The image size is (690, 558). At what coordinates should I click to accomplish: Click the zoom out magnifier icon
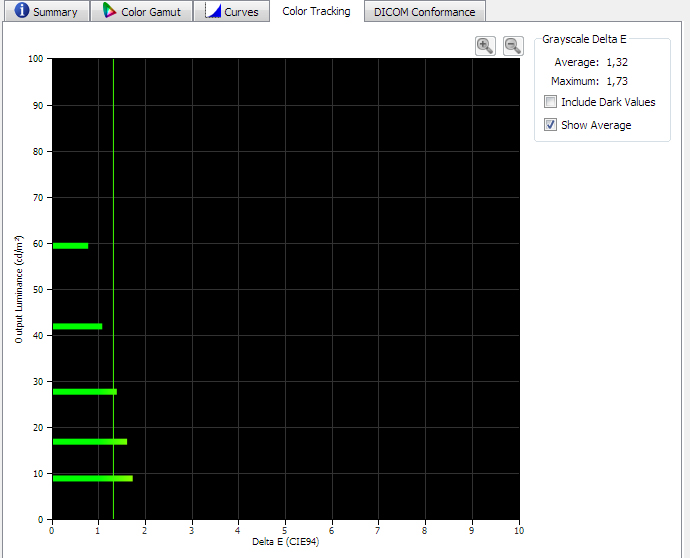[x=513, y=45]
